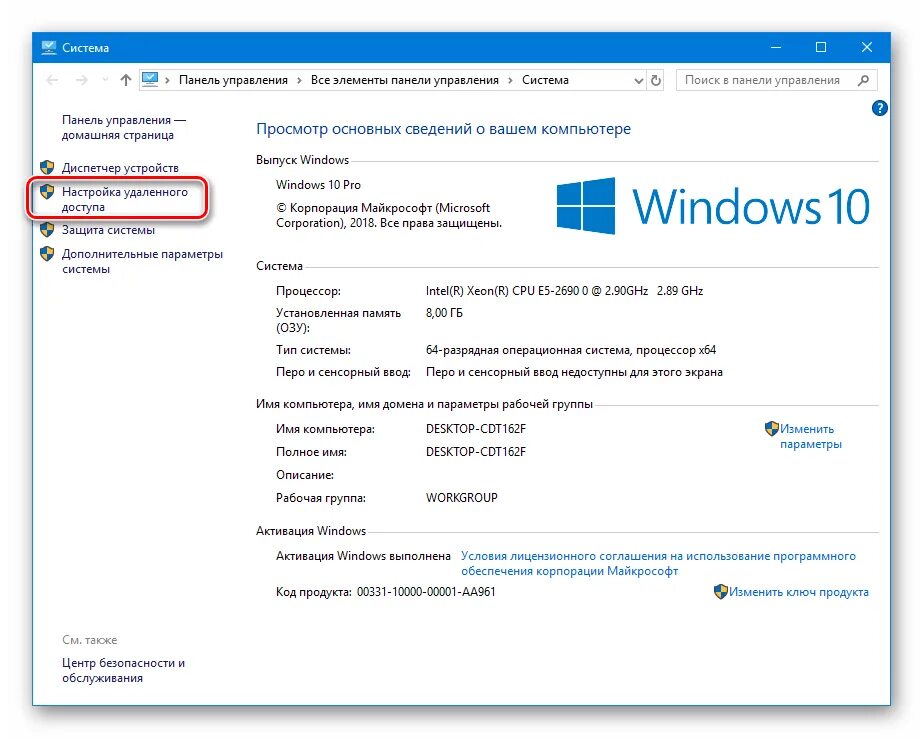
Task: Click shield icon beside Настройка удаленного доступа
Action: (x=47, y=191)
